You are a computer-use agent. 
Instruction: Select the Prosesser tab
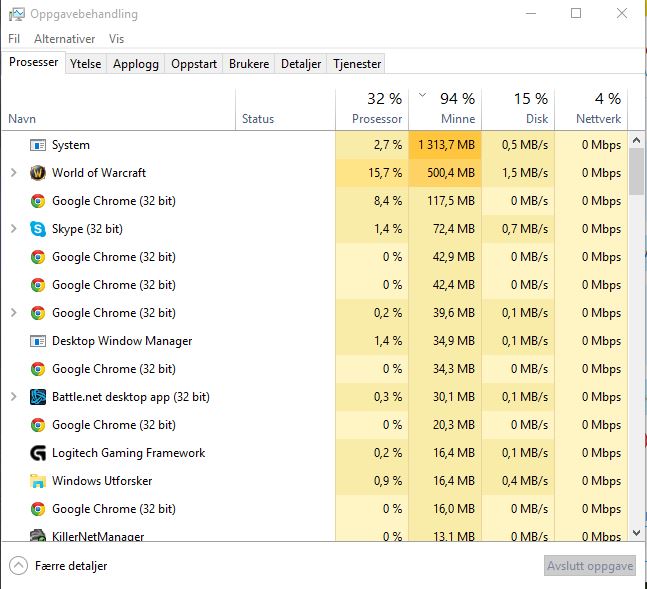33,62
